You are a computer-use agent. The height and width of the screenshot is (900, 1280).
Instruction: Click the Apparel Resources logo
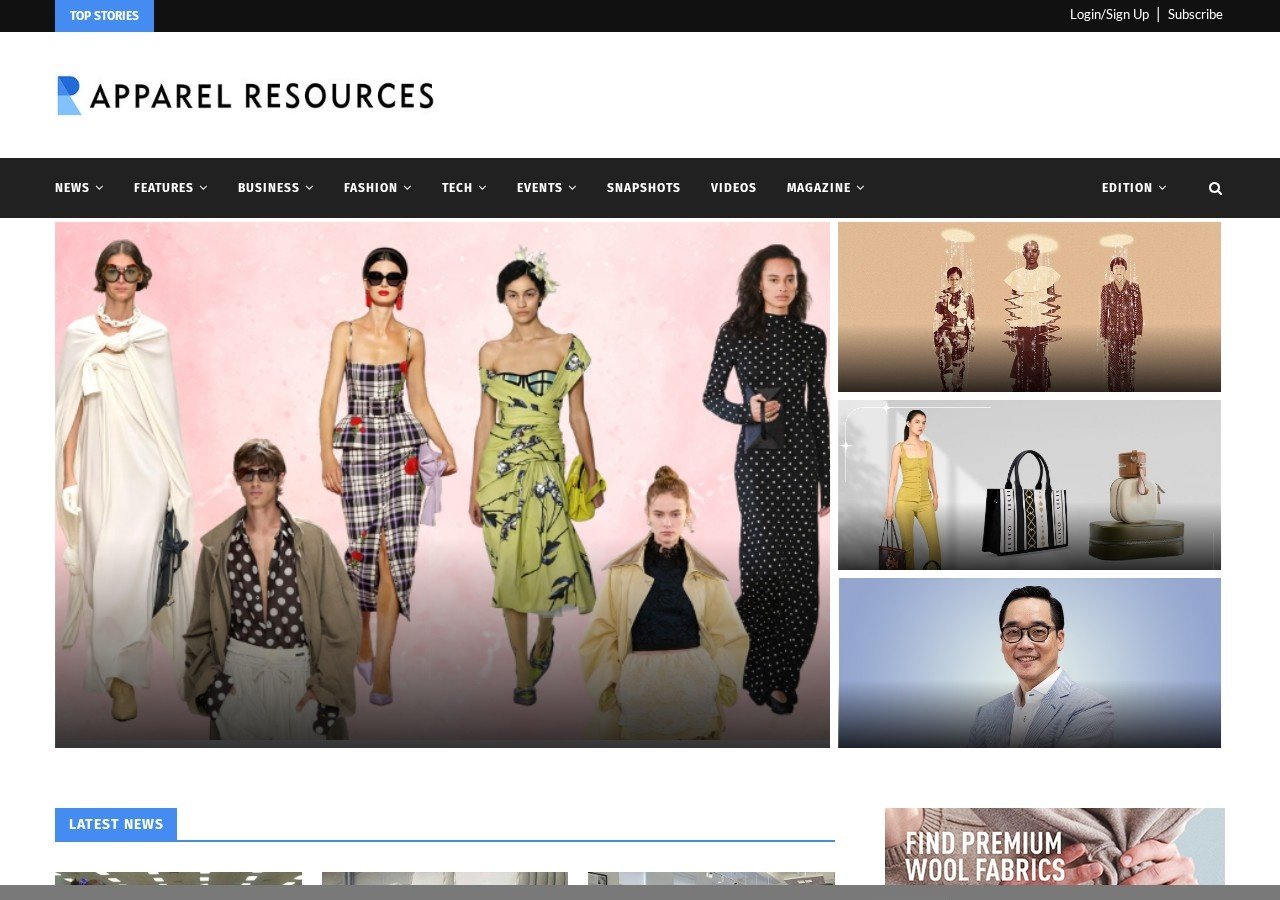click(x=245, y=95)
